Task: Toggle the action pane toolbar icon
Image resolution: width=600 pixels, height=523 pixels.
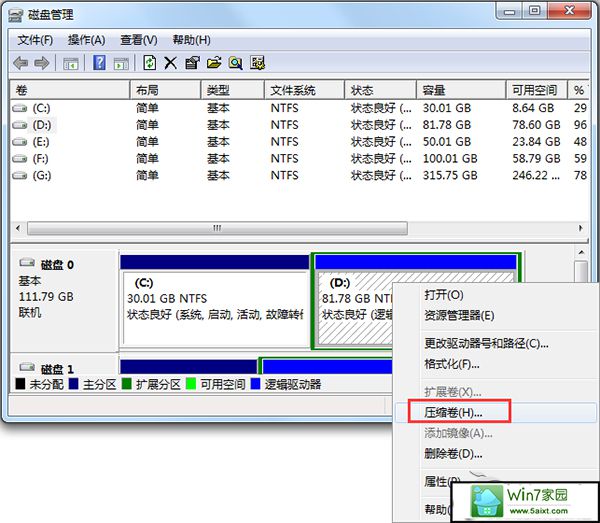Action: [122, 63]
